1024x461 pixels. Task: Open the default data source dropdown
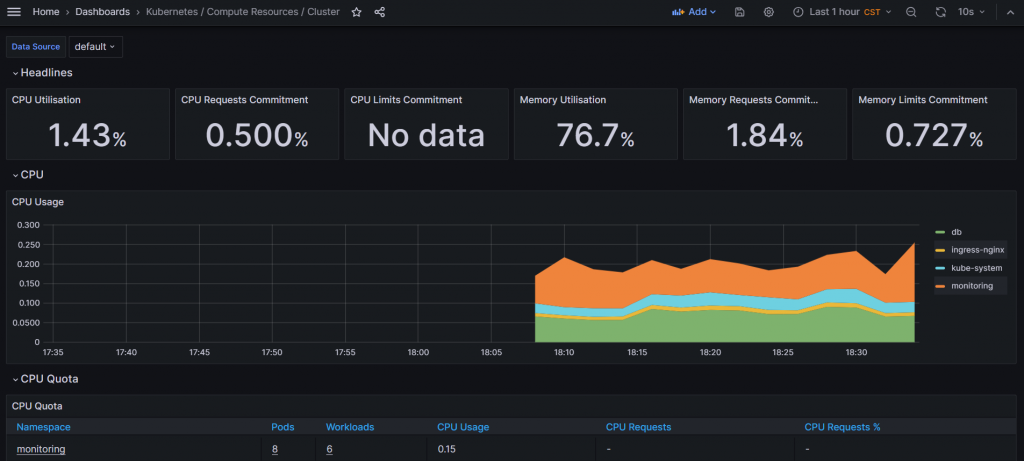(95, 47)
